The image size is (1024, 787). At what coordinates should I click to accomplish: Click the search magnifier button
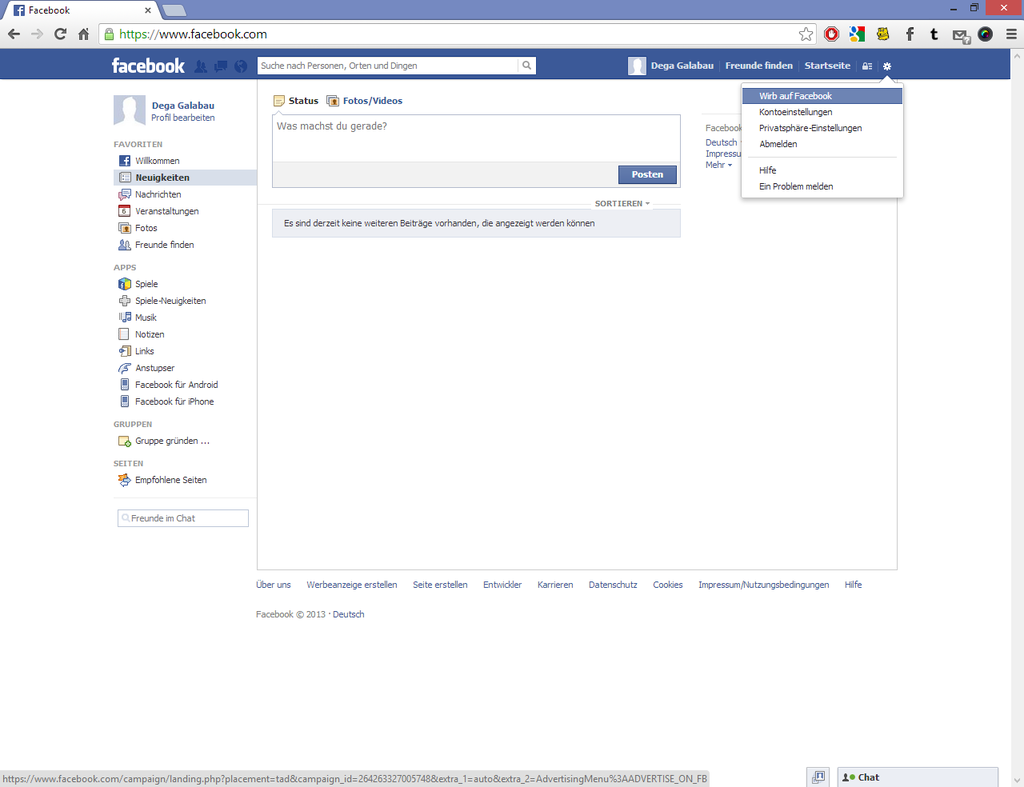coord(526,65)
